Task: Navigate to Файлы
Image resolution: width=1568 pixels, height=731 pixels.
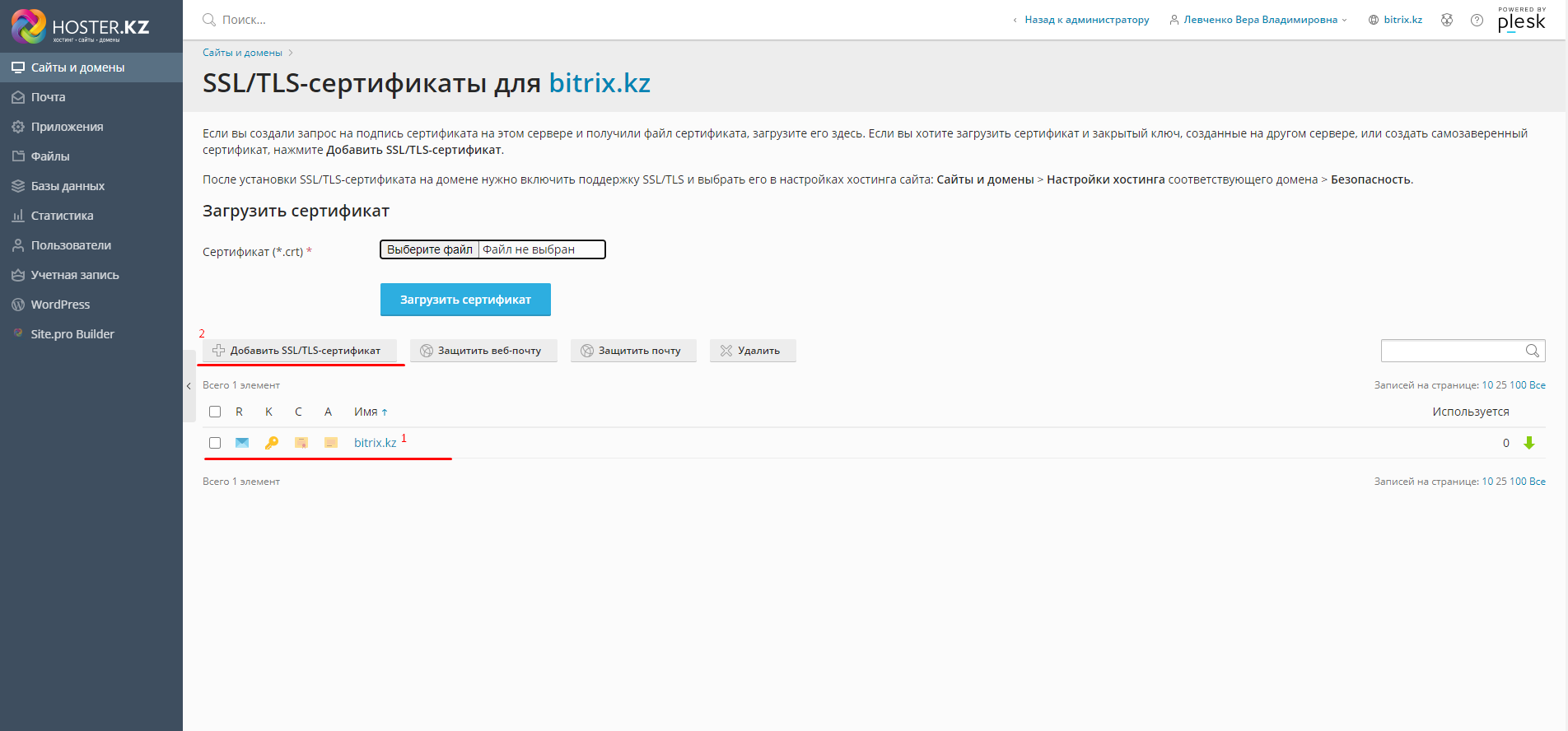Action: coord(91,156)
